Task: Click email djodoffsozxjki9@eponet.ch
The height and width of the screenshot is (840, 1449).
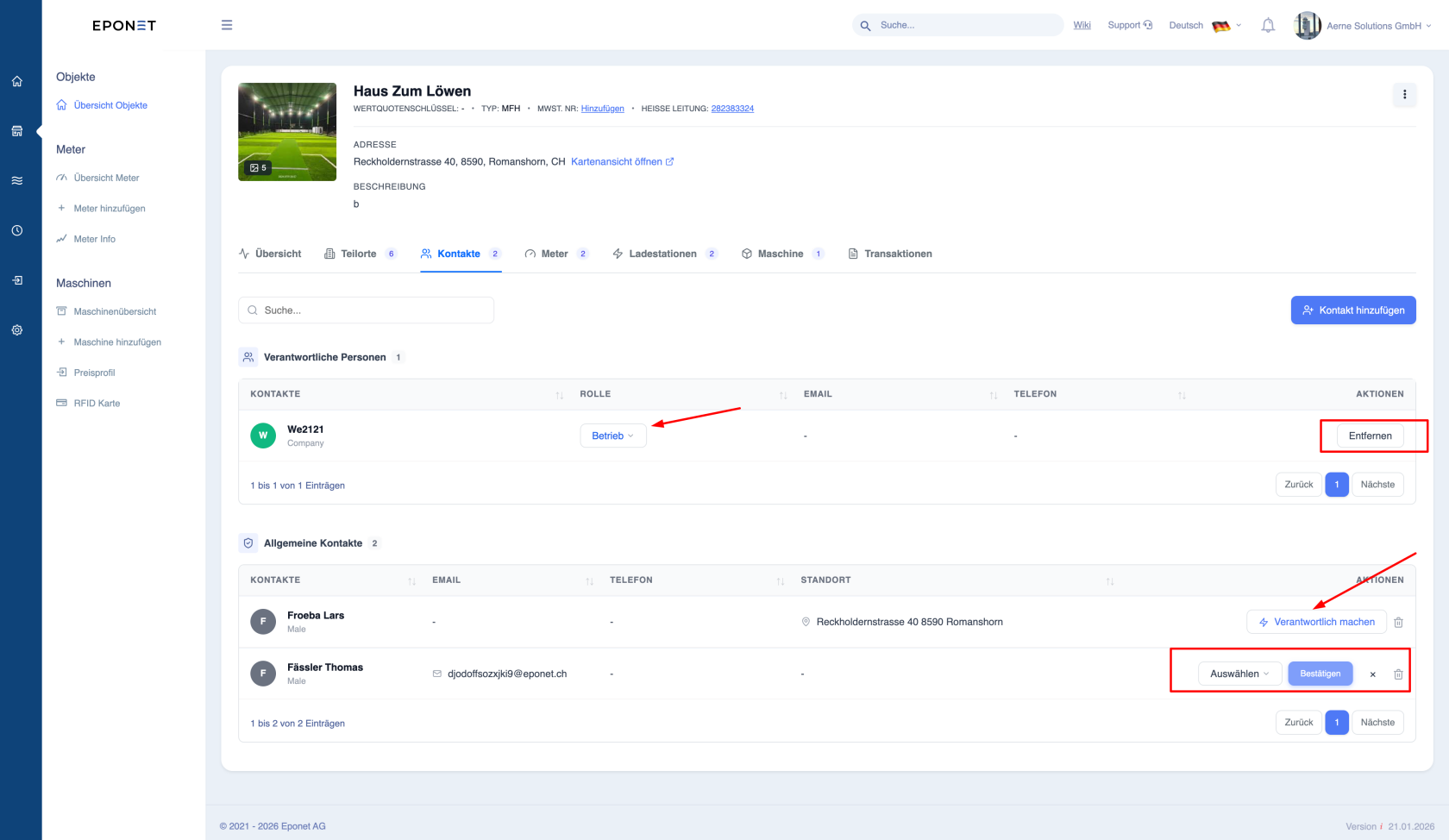Action: coord(507,674)
